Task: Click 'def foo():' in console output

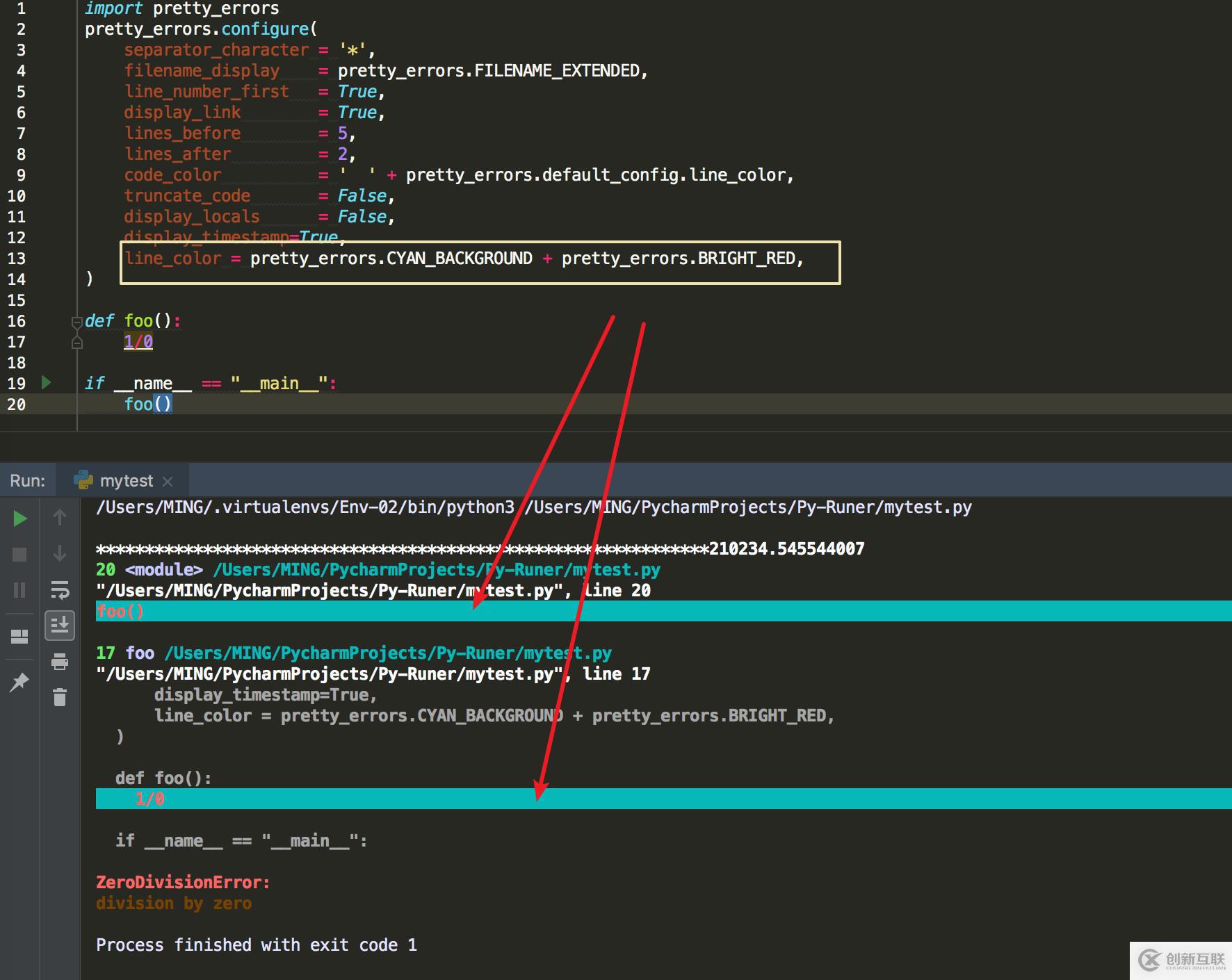Action: [x=163, y=778]
